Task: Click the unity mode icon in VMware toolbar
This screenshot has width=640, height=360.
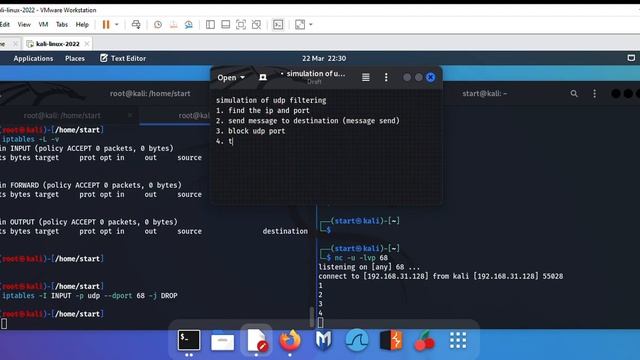Action: coord(256,25)
